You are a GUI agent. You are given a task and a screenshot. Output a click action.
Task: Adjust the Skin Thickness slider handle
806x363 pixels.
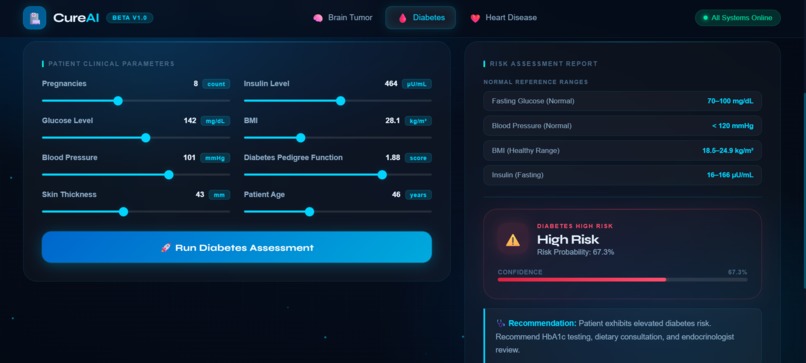pyautogui.click(x=123, y=212)
